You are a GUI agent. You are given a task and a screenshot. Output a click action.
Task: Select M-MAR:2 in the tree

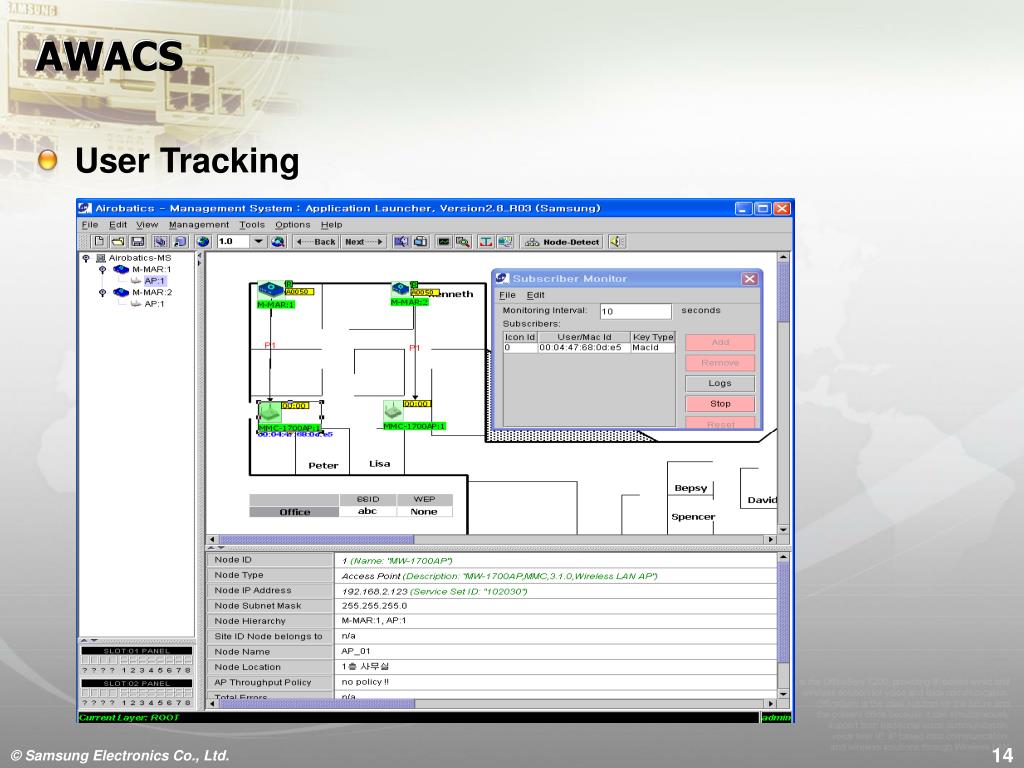coord(152,293)
